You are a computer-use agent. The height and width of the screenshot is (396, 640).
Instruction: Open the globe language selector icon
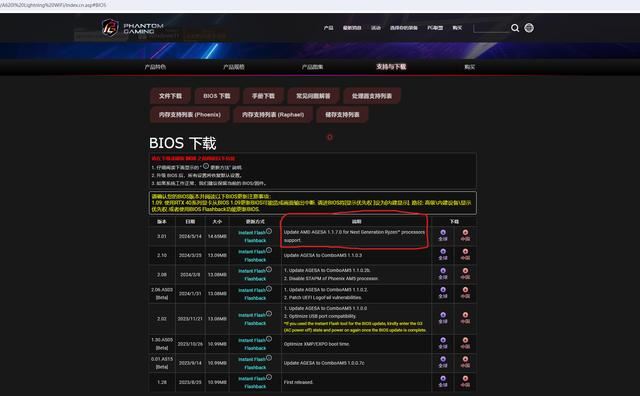pyautogui.click(x=529, y=28)
